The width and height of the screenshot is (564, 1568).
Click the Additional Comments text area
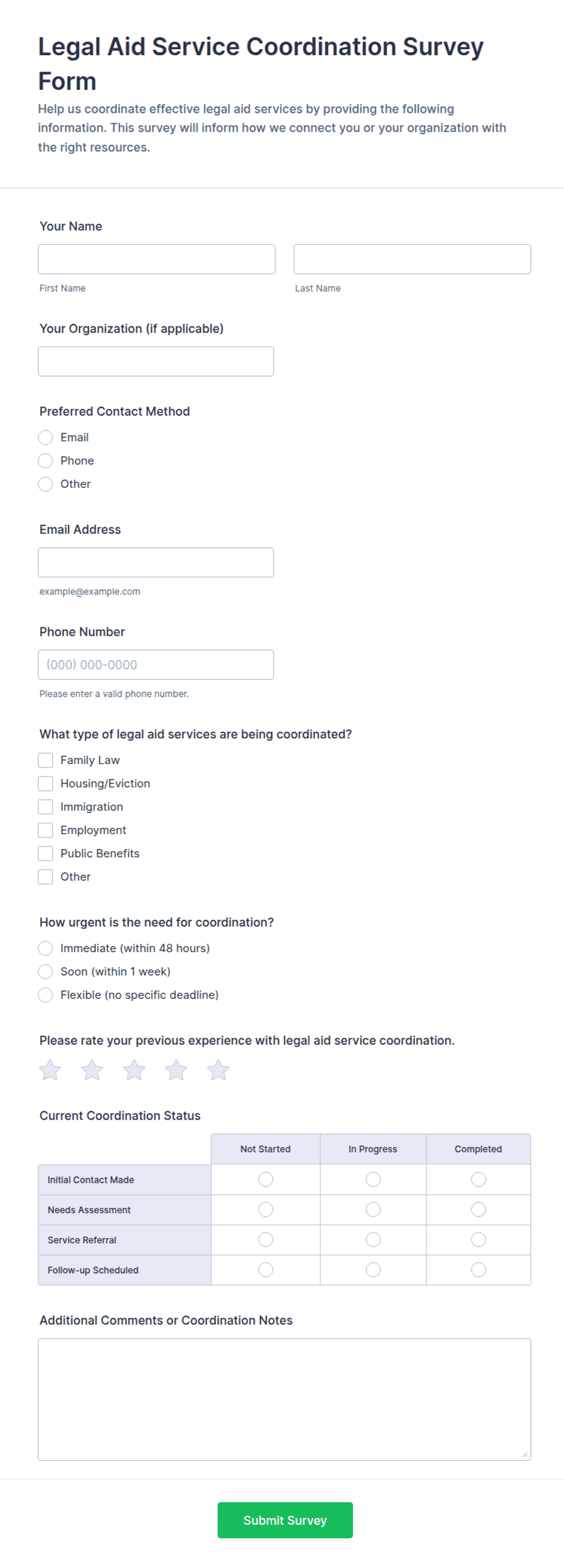pos(284,1399)
